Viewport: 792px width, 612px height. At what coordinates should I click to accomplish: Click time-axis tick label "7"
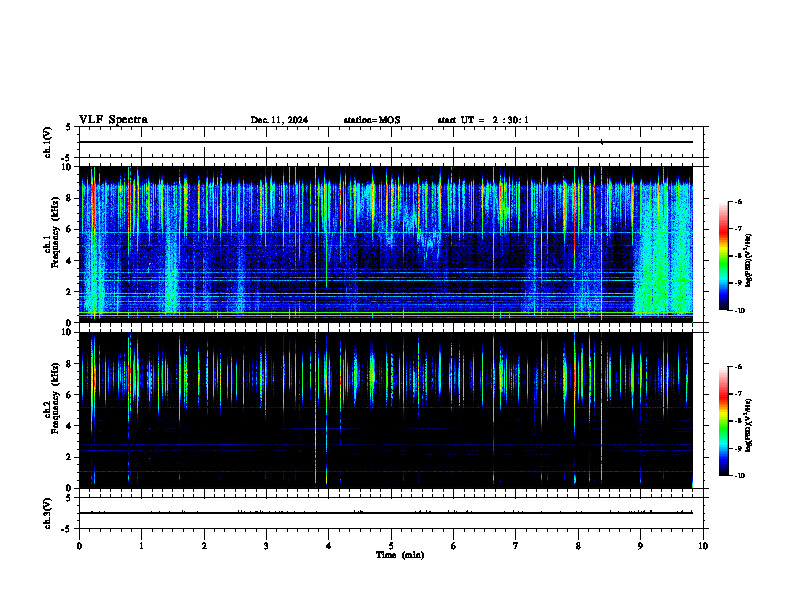coord(516,546)
